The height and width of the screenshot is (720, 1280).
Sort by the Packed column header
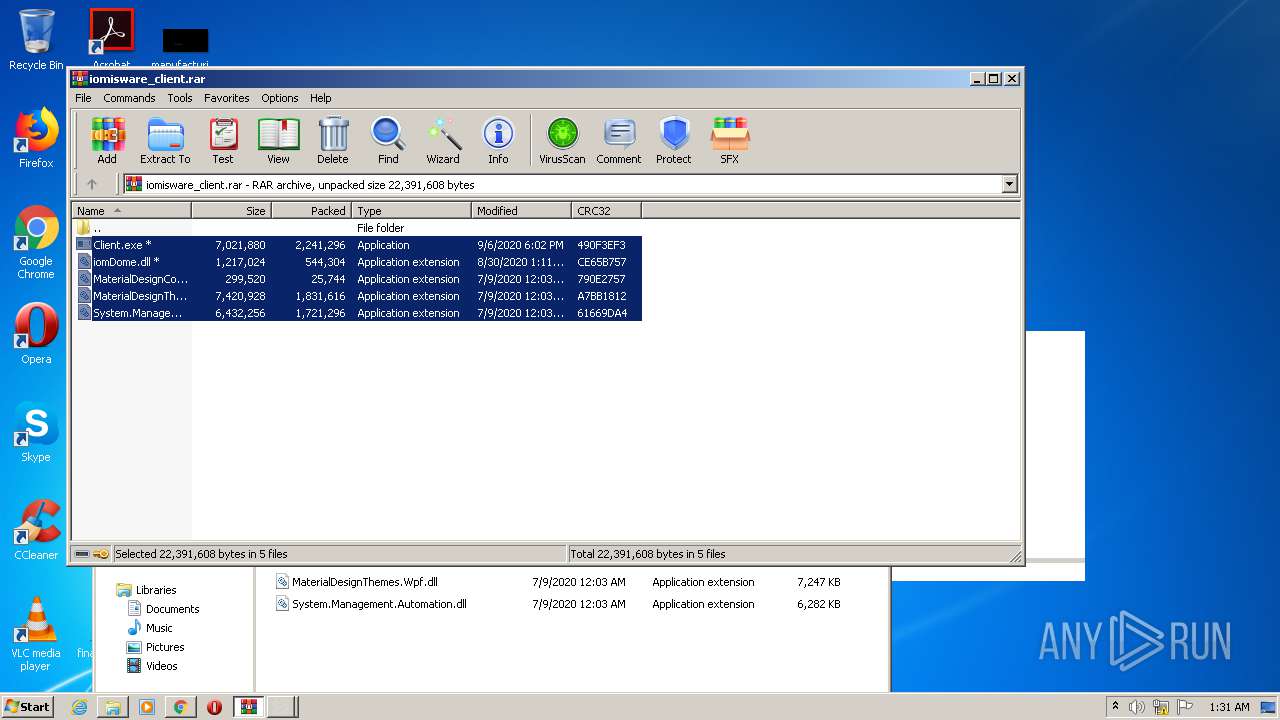[x=311, y=211]
